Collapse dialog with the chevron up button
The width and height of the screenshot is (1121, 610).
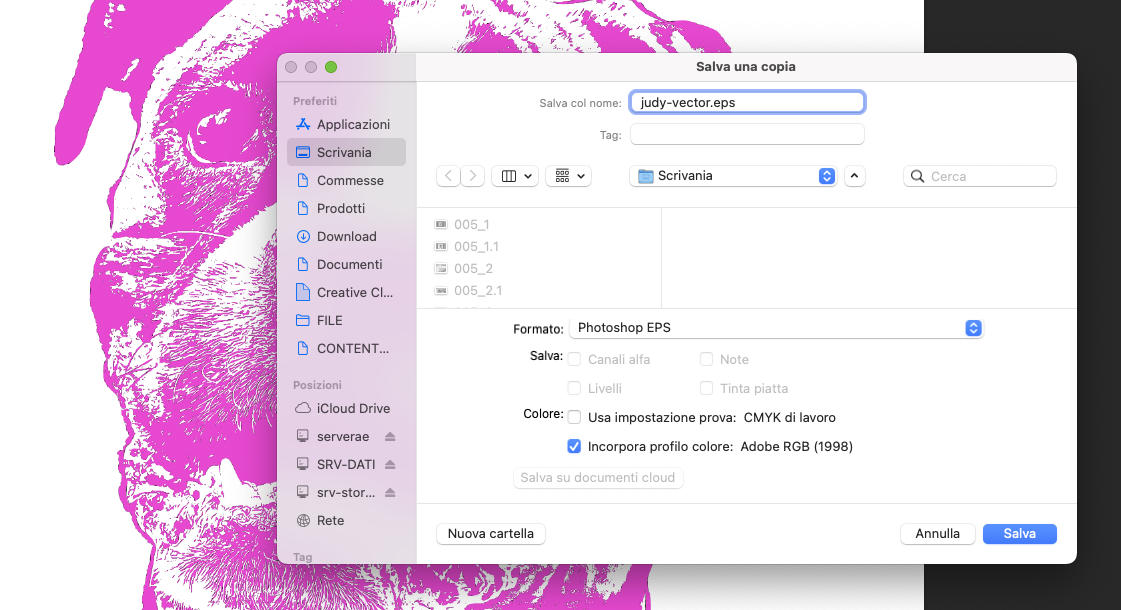pos(854,176)
